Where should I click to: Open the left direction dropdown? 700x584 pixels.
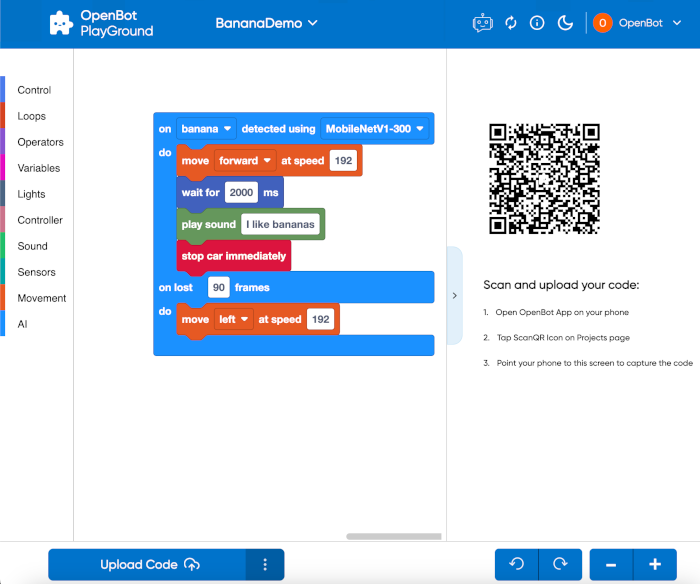pyautogui.click(x=233, y=319)
